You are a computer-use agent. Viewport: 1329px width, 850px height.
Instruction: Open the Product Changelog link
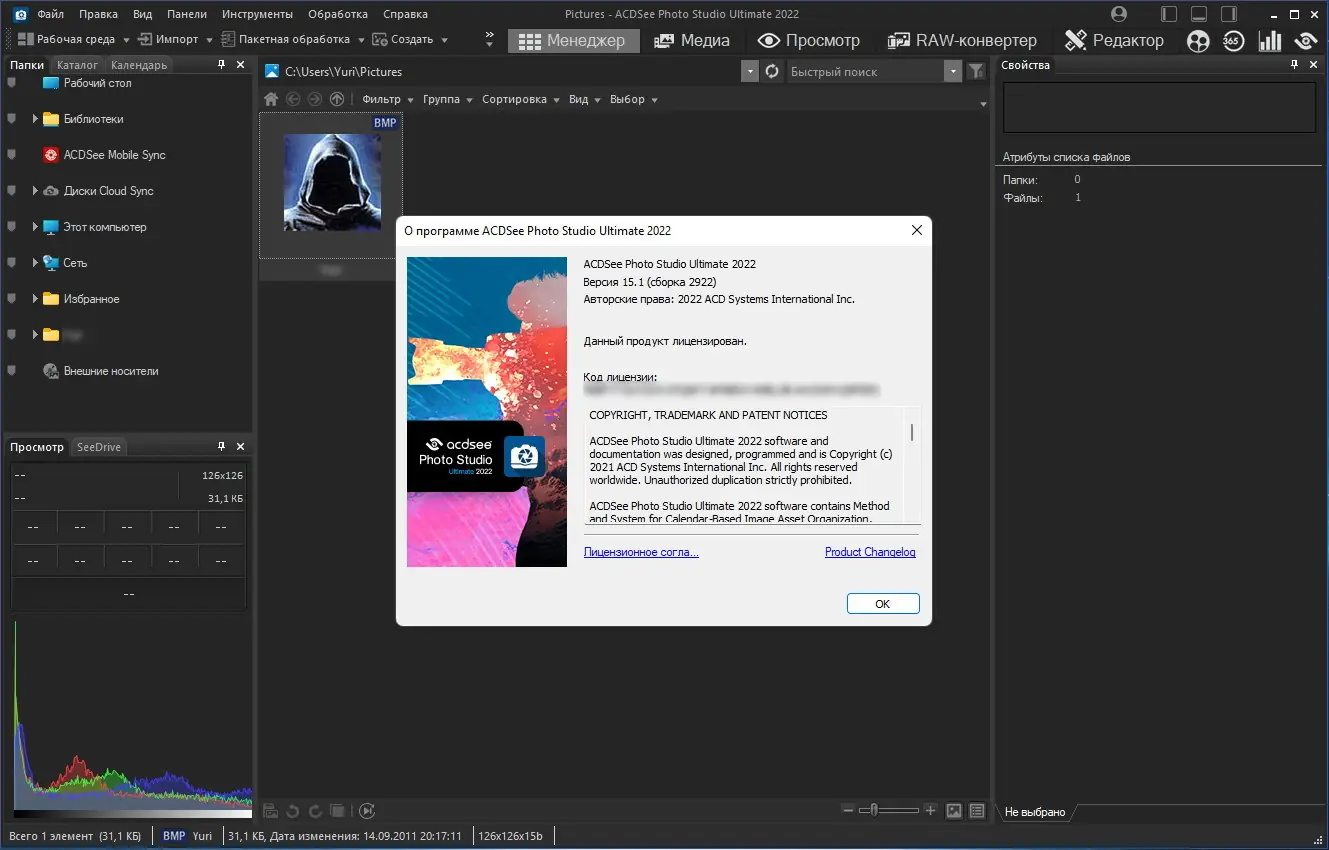869,551
